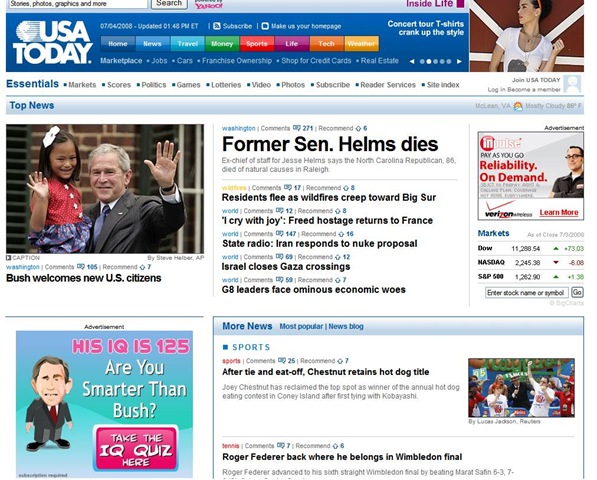Click the stock name or symbol input field
This screenshot has height=480, width=597.
click(527, 293)
